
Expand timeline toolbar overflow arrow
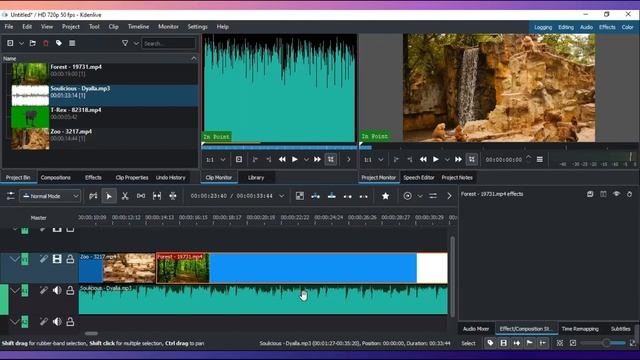coord(449,196)
